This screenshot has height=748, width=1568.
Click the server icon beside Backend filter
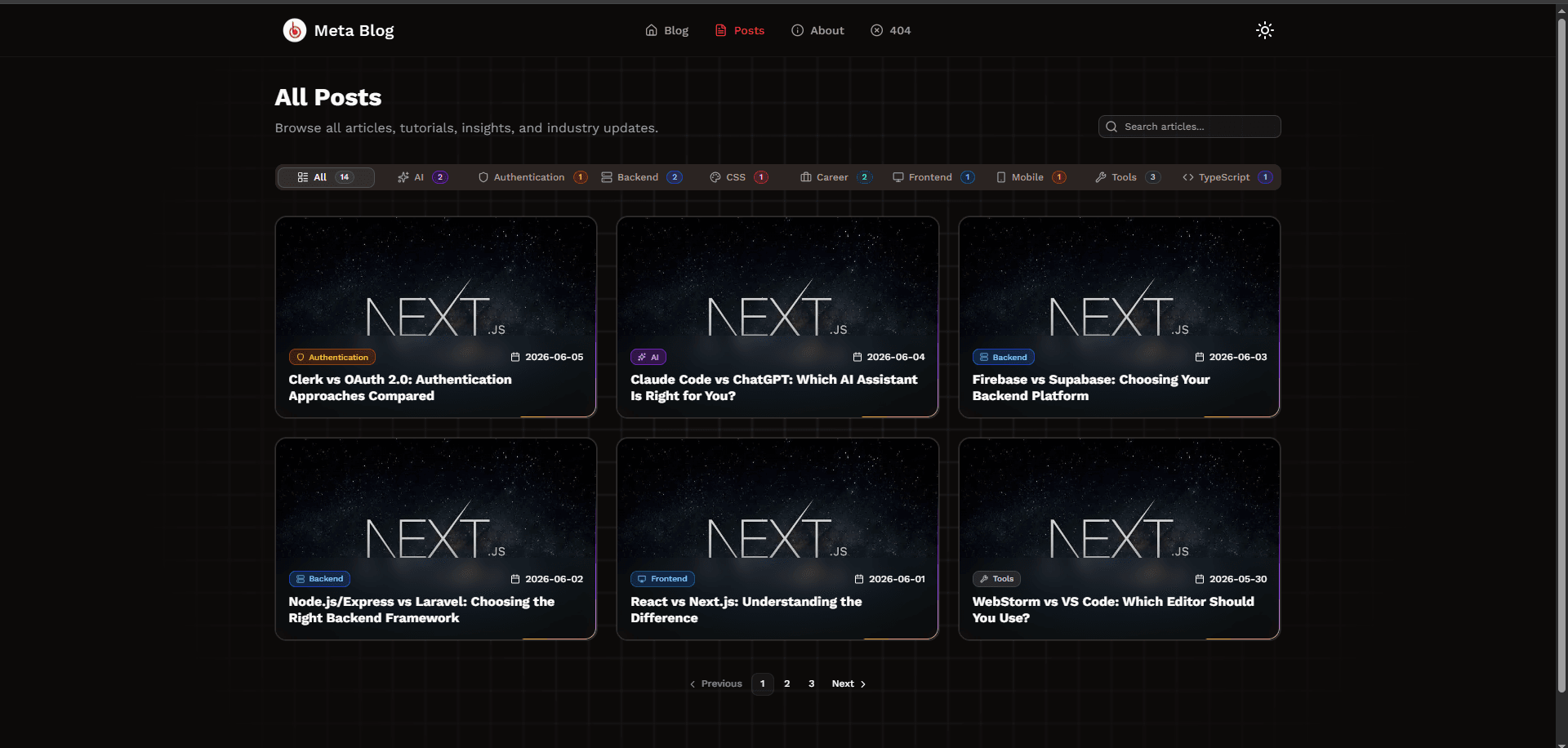(607, 177)
